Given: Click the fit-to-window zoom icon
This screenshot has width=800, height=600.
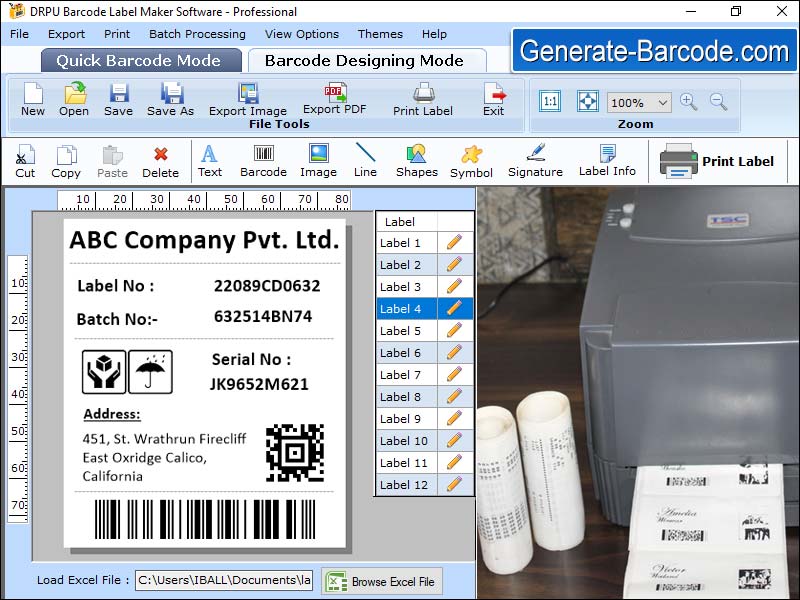Looking at the screenshot, I should pos(588,101).
